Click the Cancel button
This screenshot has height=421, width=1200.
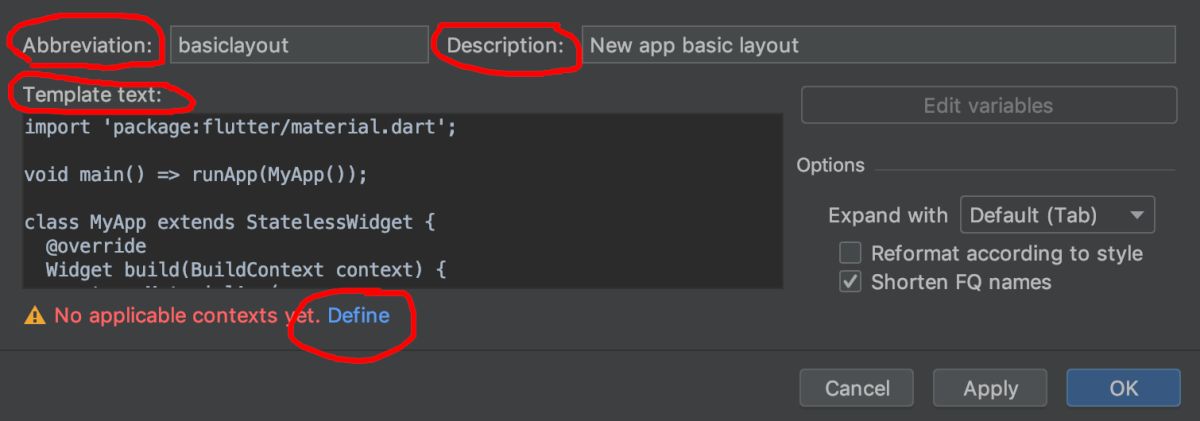[857, 388]
